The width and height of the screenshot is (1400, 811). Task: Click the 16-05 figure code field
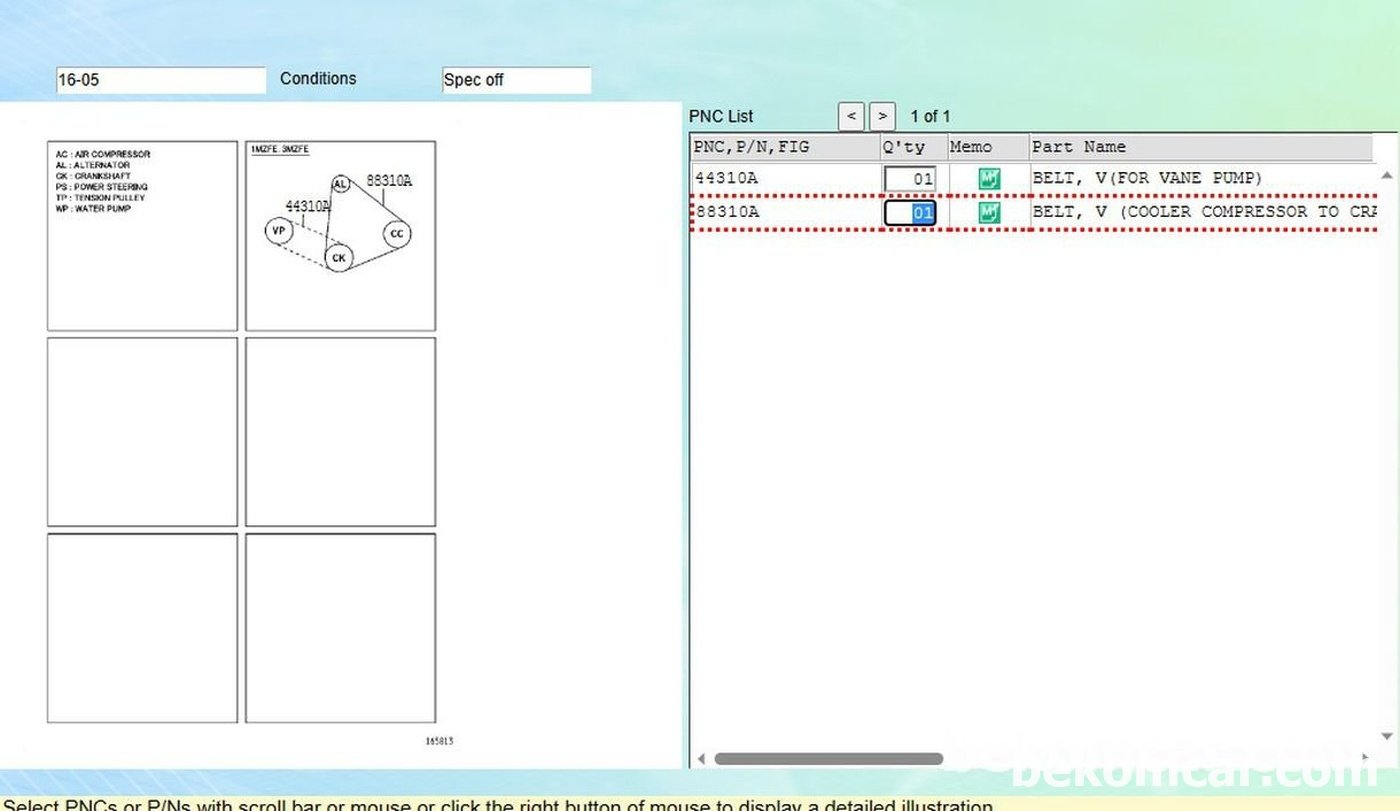pos(160,80)
